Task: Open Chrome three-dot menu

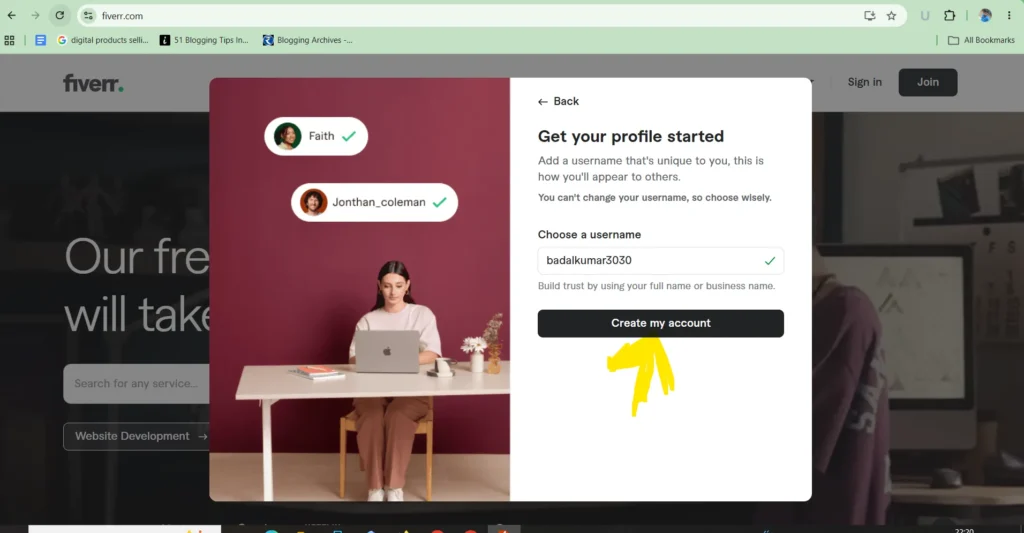Action: click(1009, 16)
